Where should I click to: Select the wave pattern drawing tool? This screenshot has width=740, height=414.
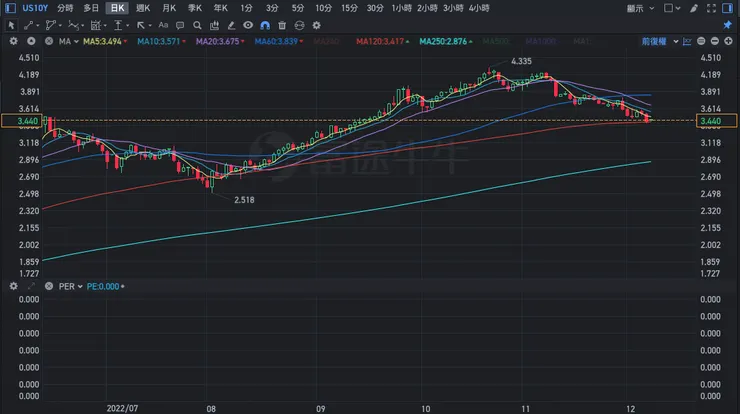pos(74,25)
